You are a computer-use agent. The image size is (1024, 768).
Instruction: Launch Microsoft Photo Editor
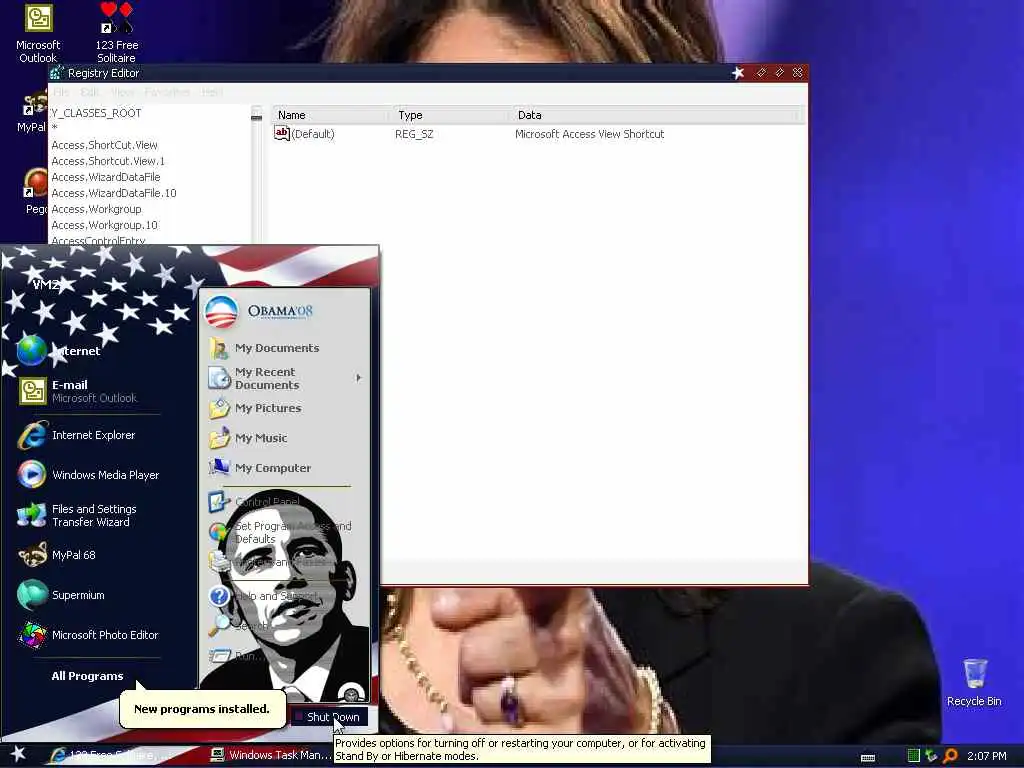[90, 635]
